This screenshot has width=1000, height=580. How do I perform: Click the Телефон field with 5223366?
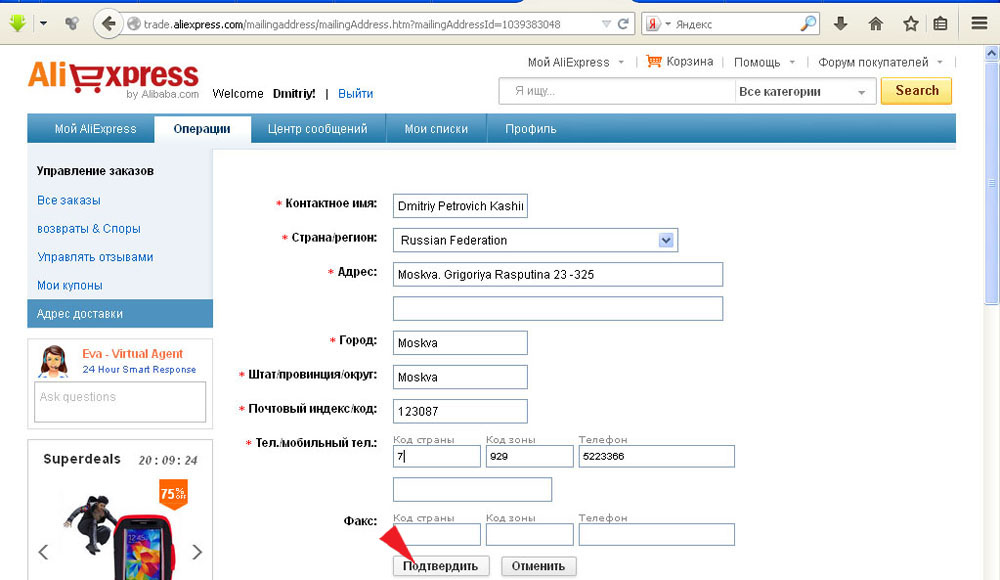[657, 456]
